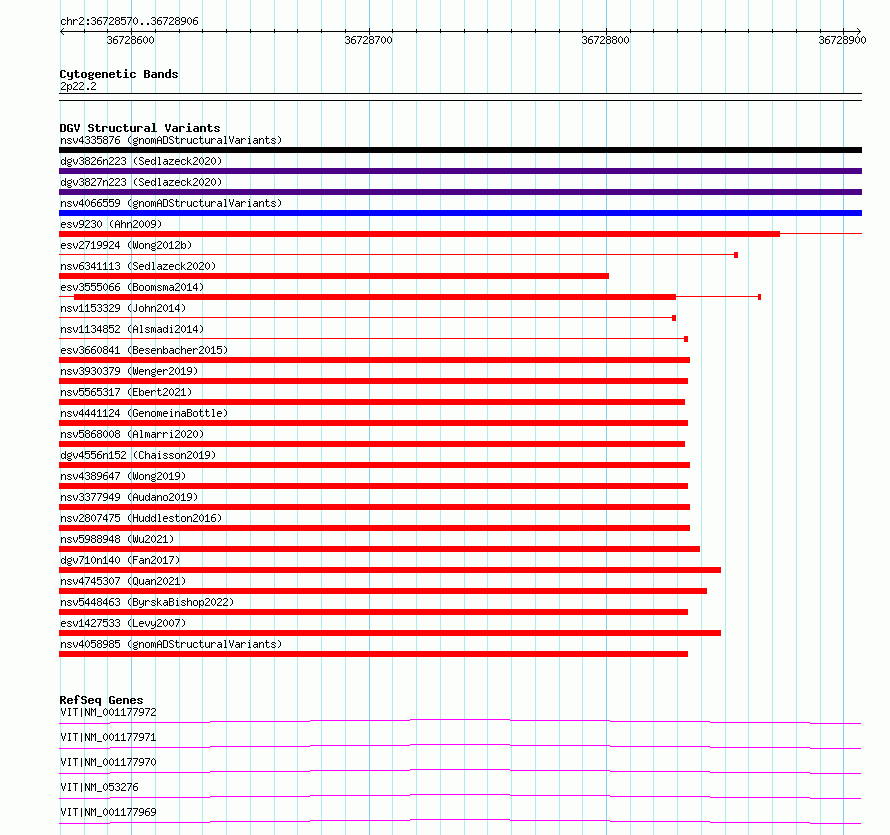The image size is (890, 835).
Task: Click esv3555066 (Boomsma2014) label
Action: coord(132,287)
